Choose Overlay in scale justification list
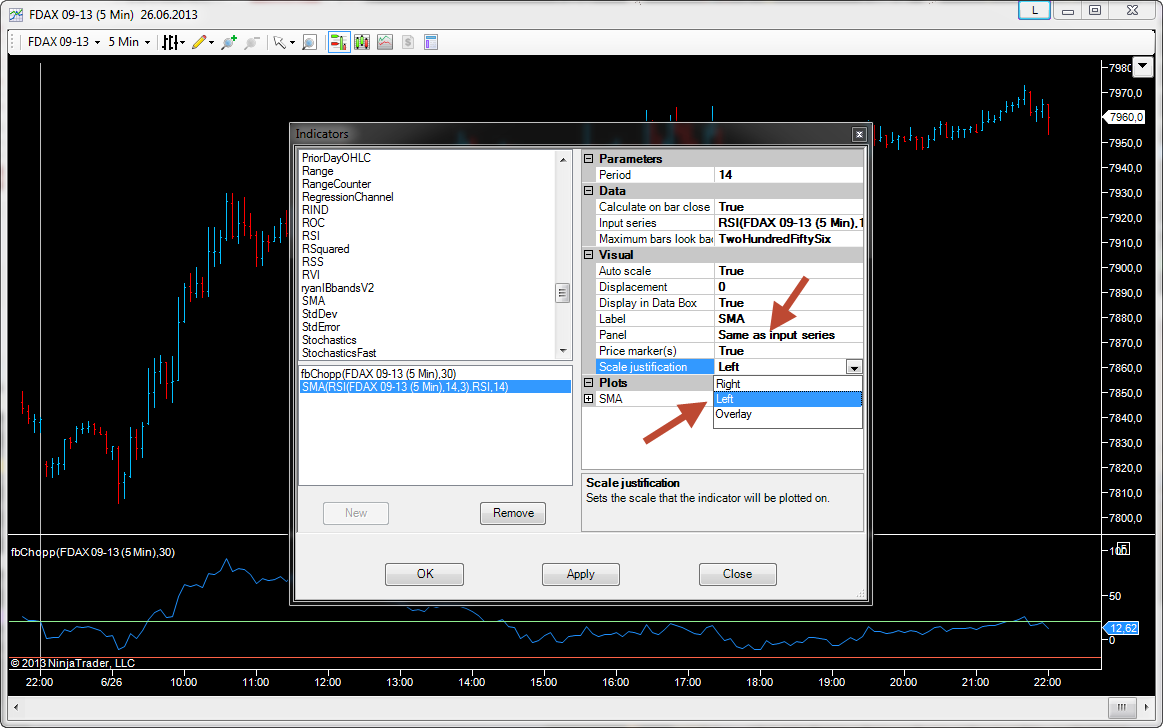1163x728 pixels. (788, 414)
